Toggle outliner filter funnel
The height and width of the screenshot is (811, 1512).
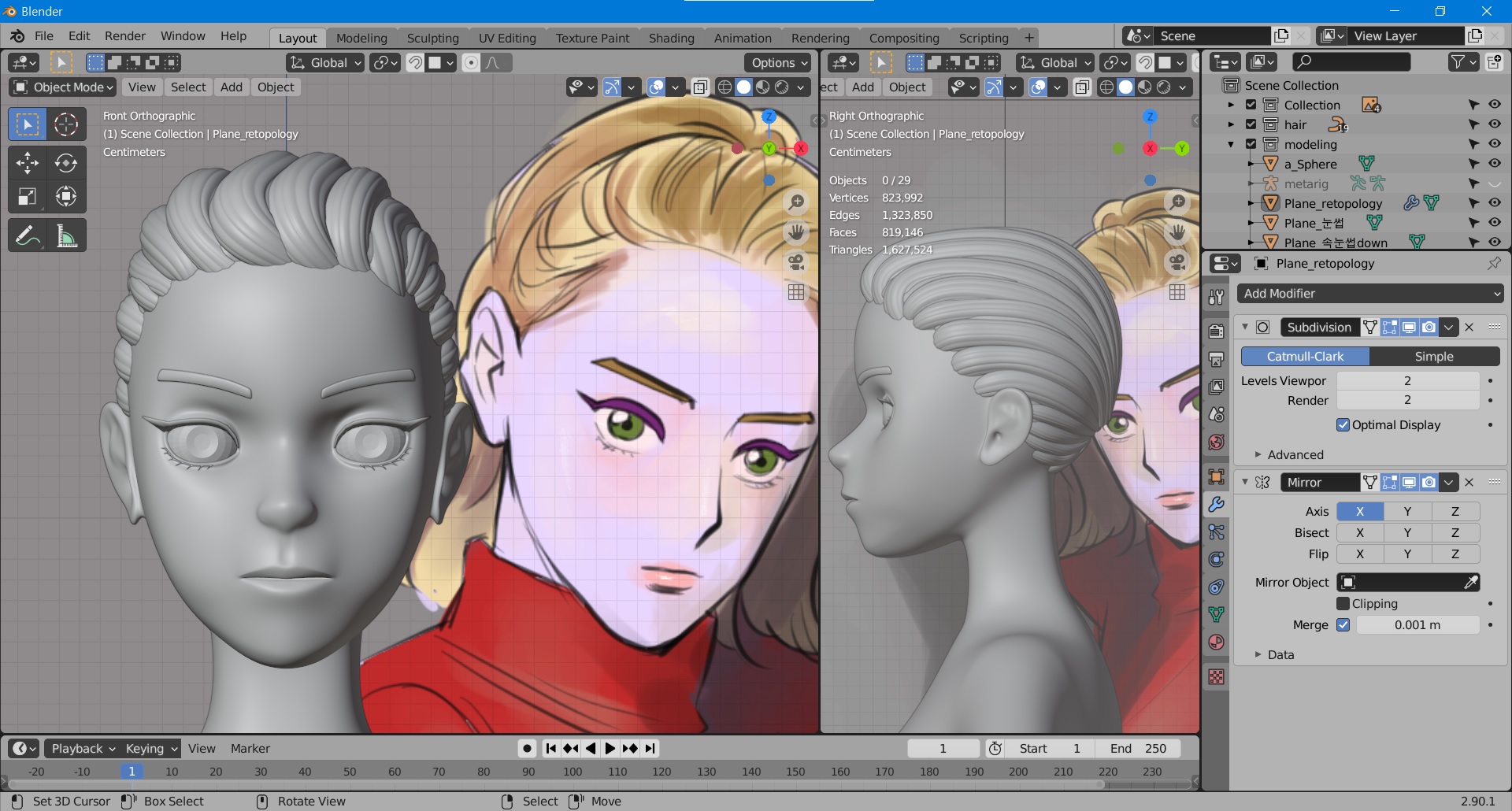pos(1463,62)
